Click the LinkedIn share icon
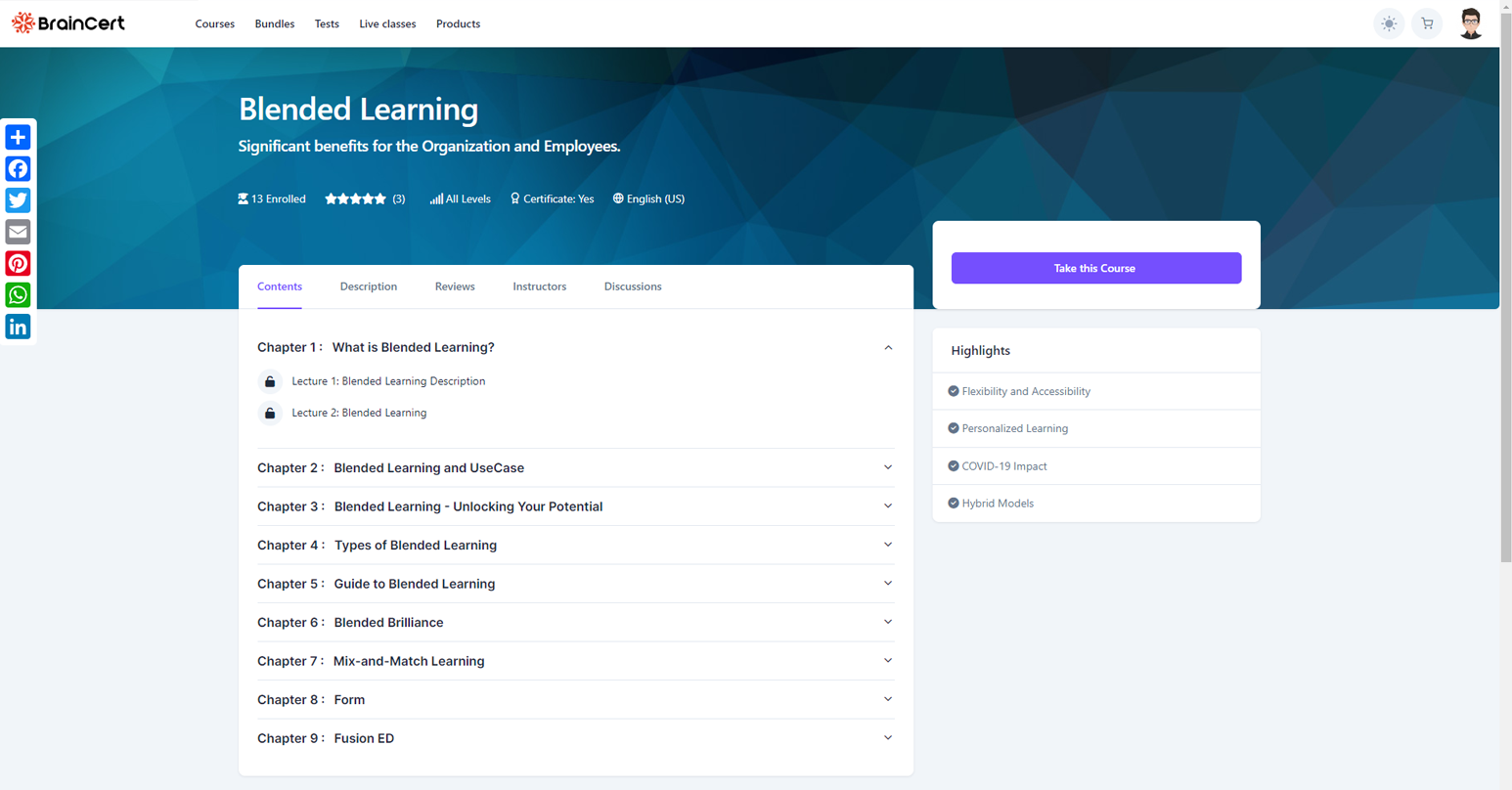Screen dimensions: 1512x790 [18, 326]
